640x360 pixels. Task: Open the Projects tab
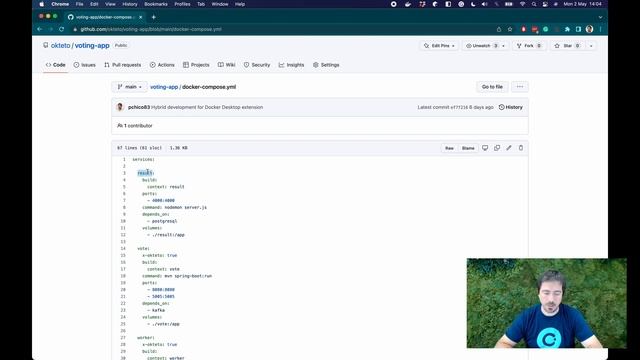[x=196, y=65]
